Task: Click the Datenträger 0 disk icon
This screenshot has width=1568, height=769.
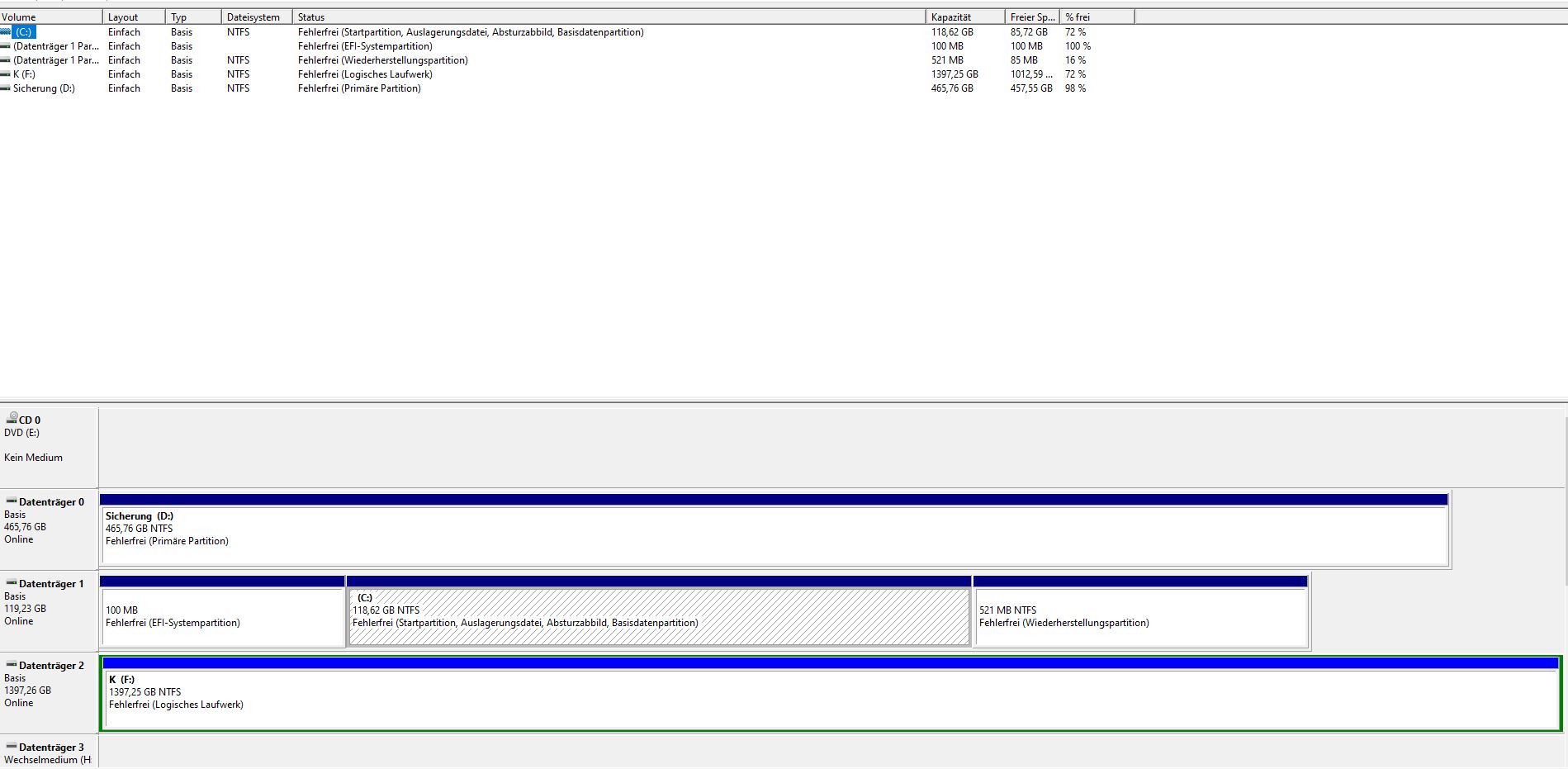Action: 12,501
